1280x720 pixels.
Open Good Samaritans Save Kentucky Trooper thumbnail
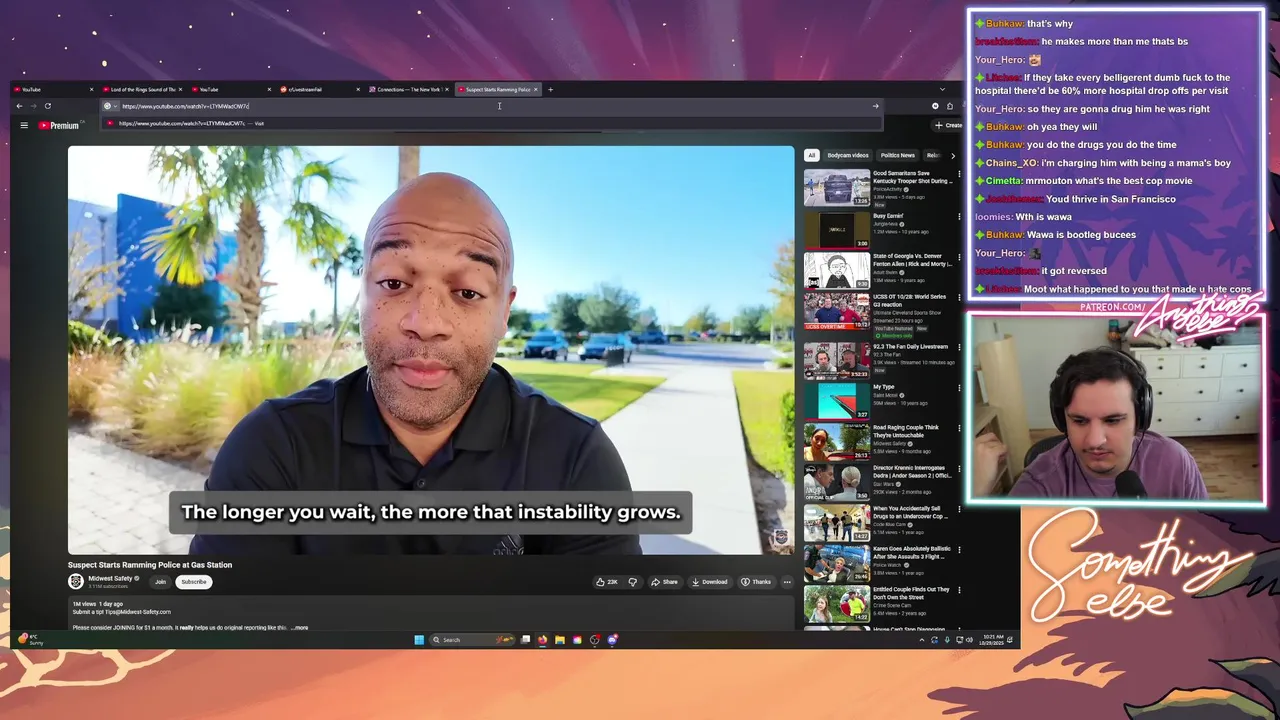(x=837, y=188)
